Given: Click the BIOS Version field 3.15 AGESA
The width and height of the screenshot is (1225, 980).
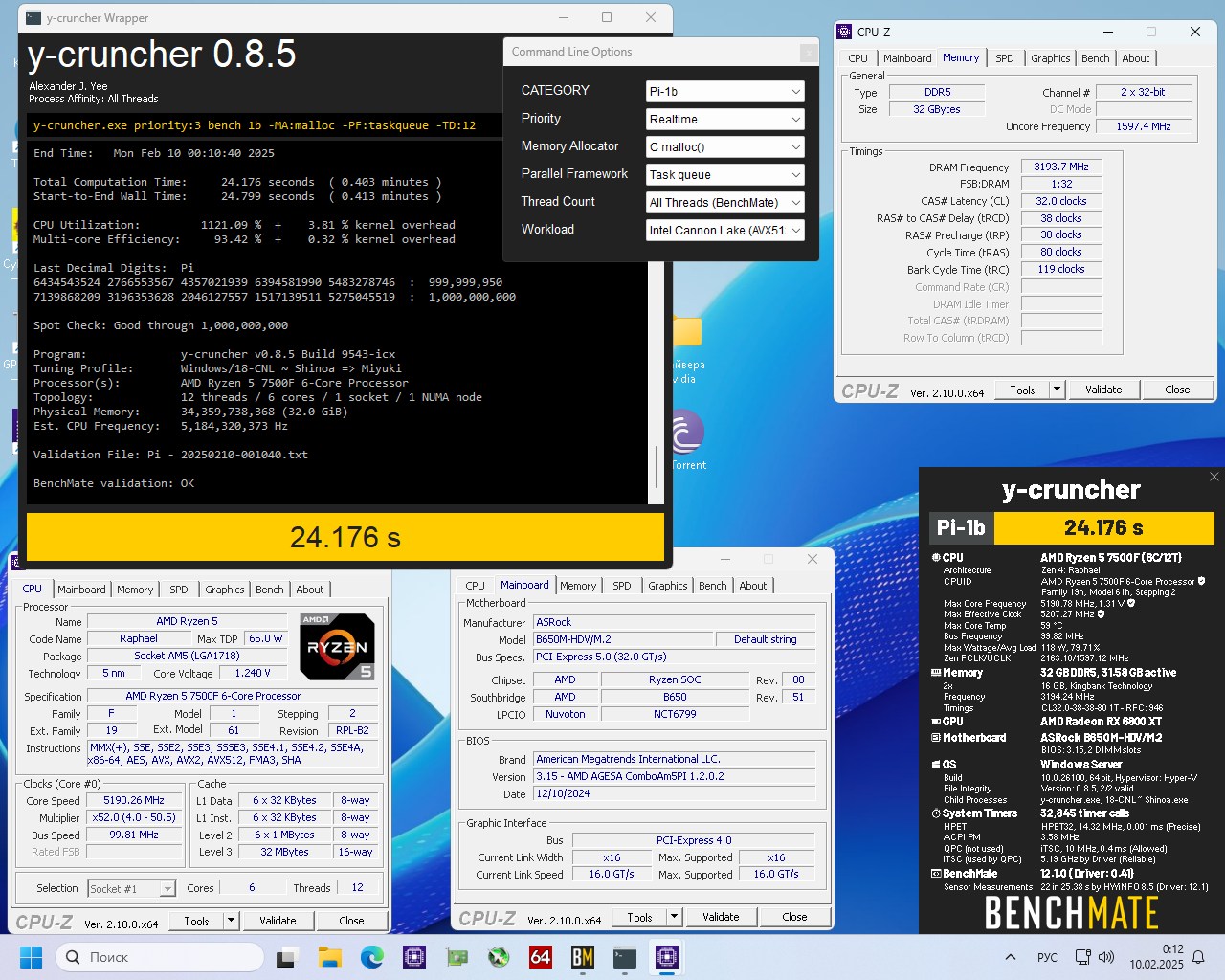Looking at the screenshot, I should coord(674,776).
